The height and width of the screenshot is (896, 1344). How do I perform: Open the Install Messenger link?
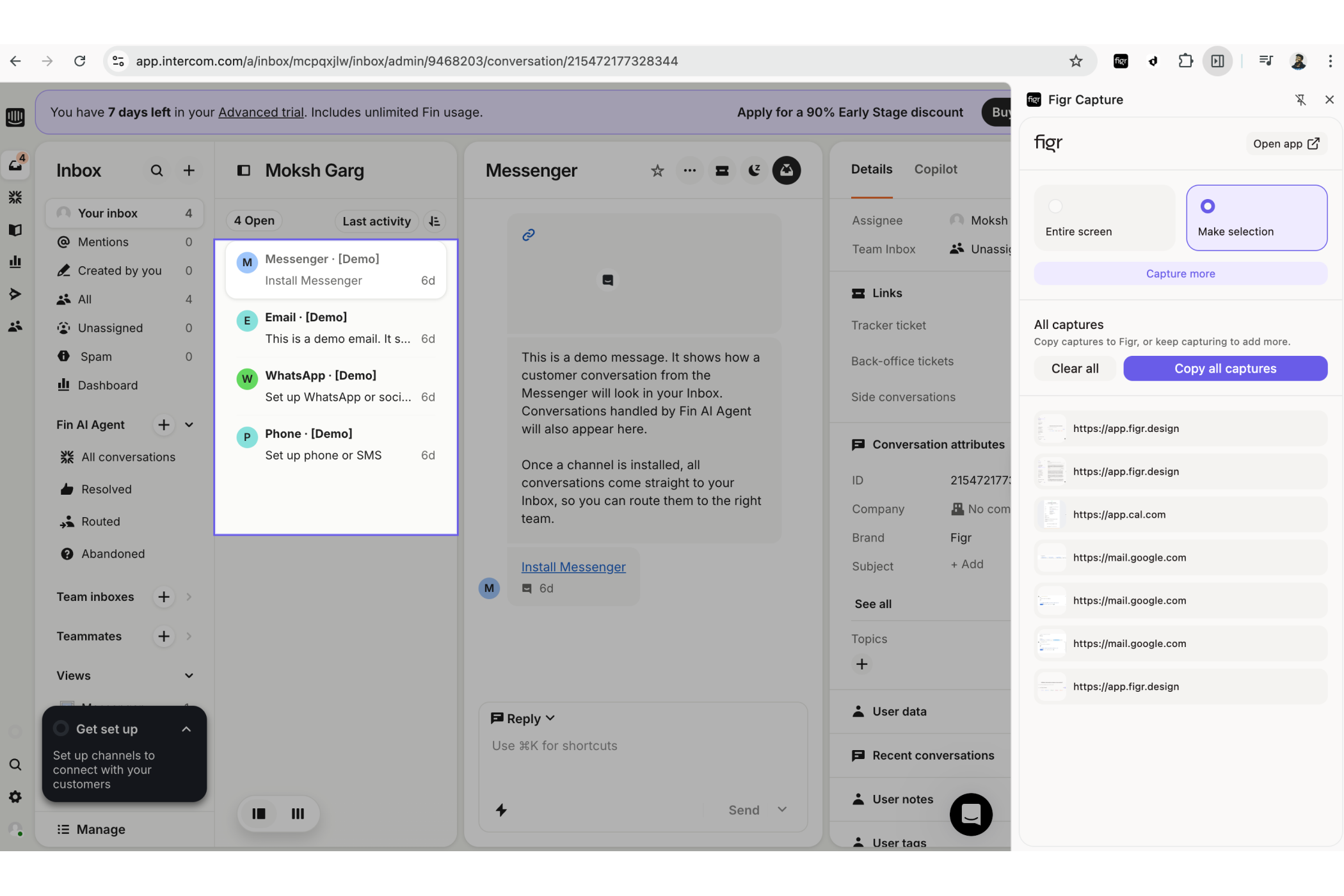[573, 566]
